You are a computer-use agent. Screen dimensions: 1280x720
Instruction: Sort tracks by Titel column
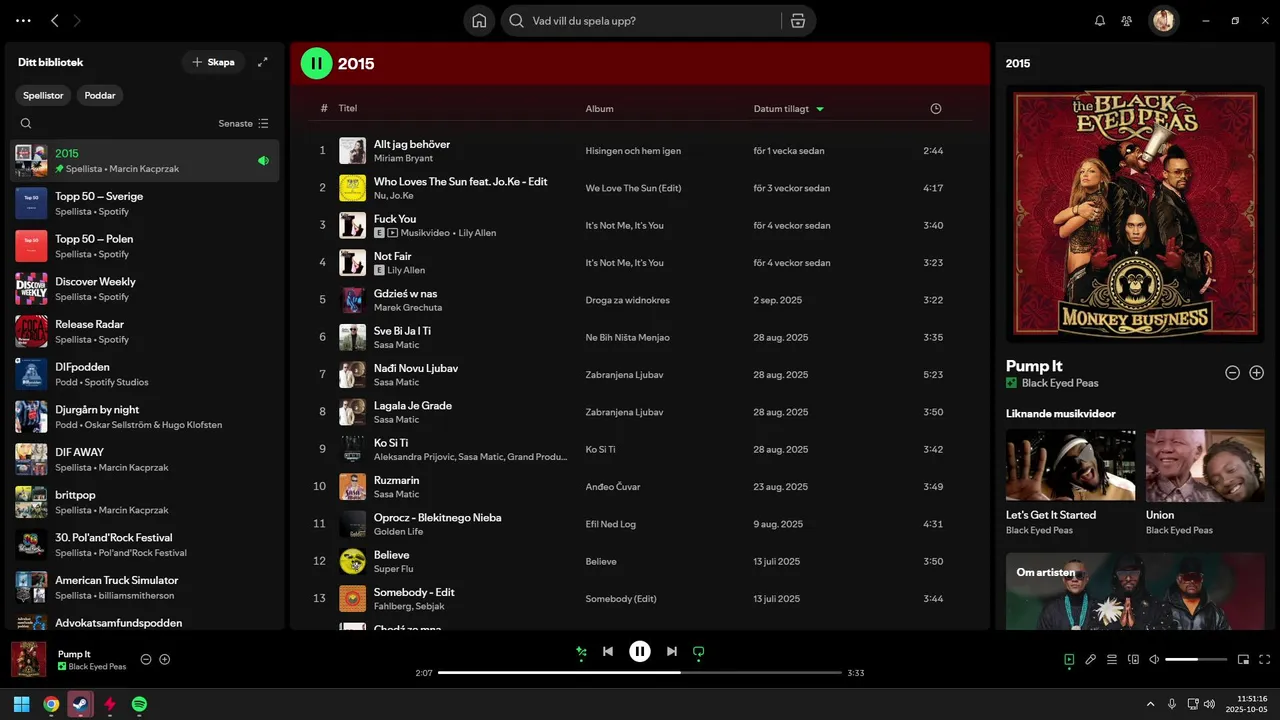[347, 108]
